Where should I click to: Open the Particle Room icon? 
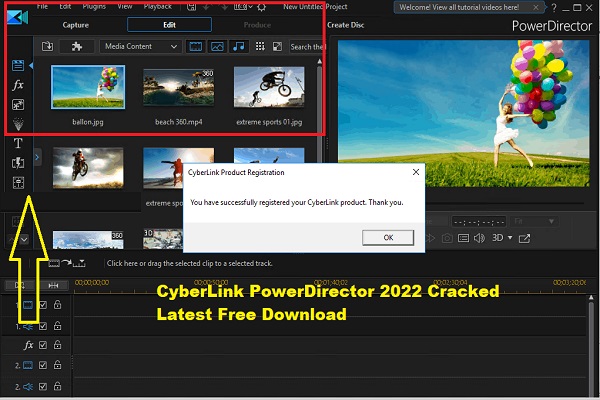click(18, 124)
